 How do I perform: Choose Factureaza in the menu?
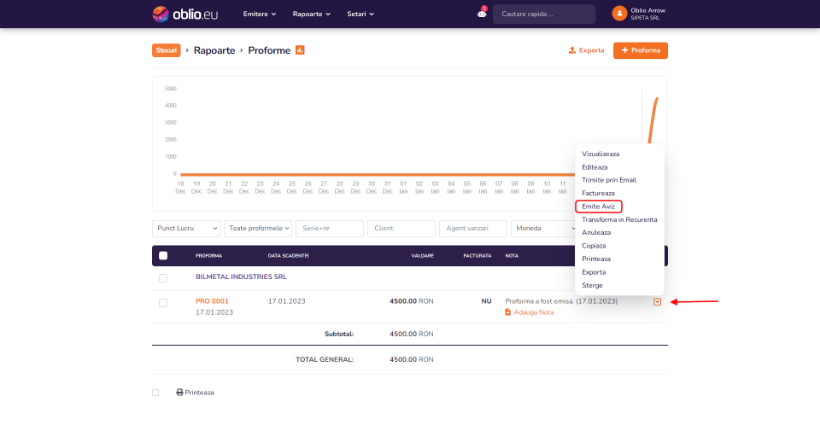(x=598, y=193)
